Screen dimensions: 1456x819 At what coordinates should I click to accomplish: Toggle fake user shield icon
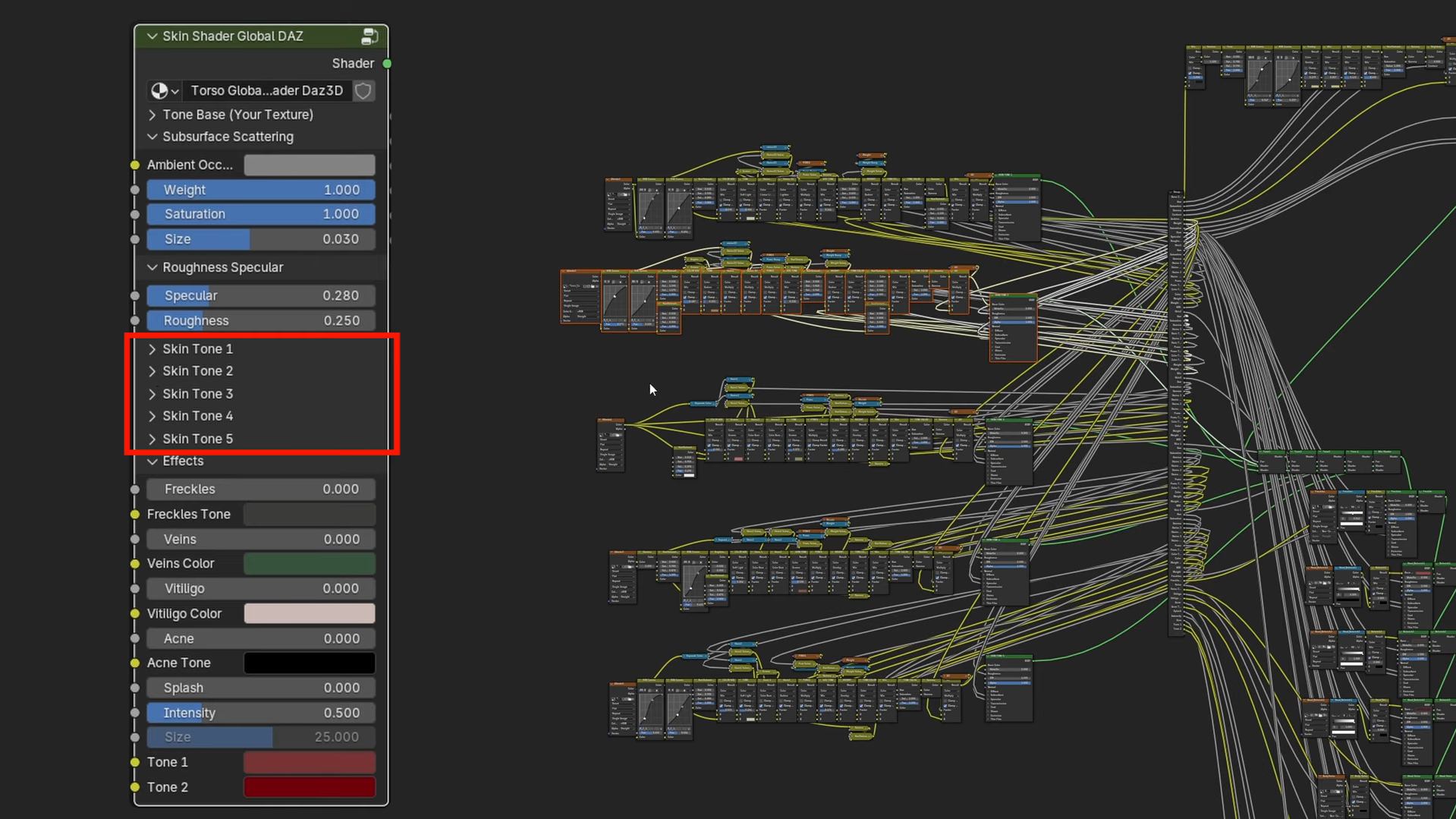[363, 90]
